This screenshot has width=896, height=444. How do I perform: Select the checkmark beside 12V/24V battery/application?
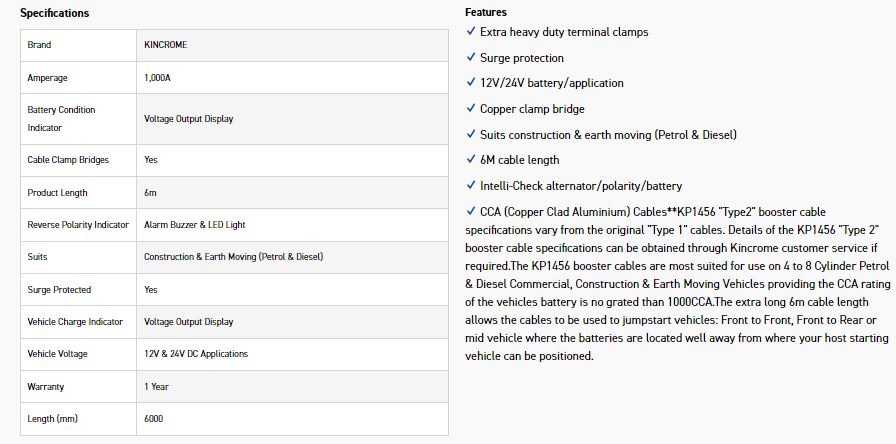[x=471, y=83]
